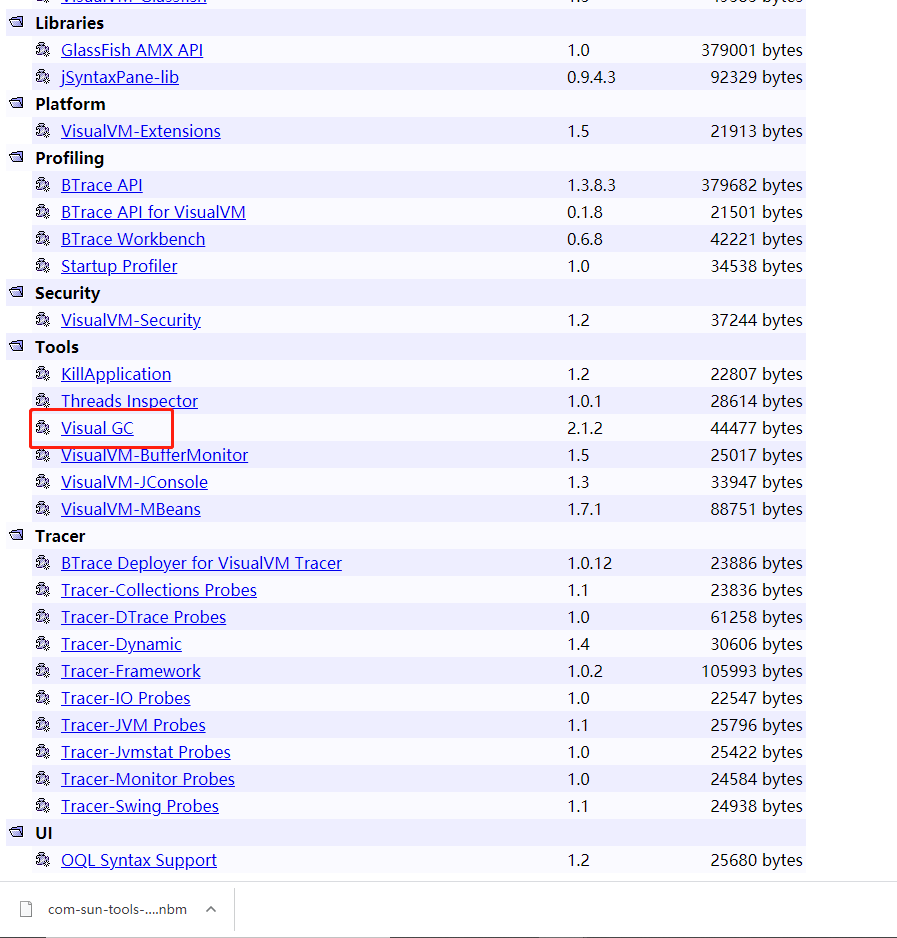Screen dimensions: 897x938
Task: Click the folder icon next to Platform
Action: (17, 103)
